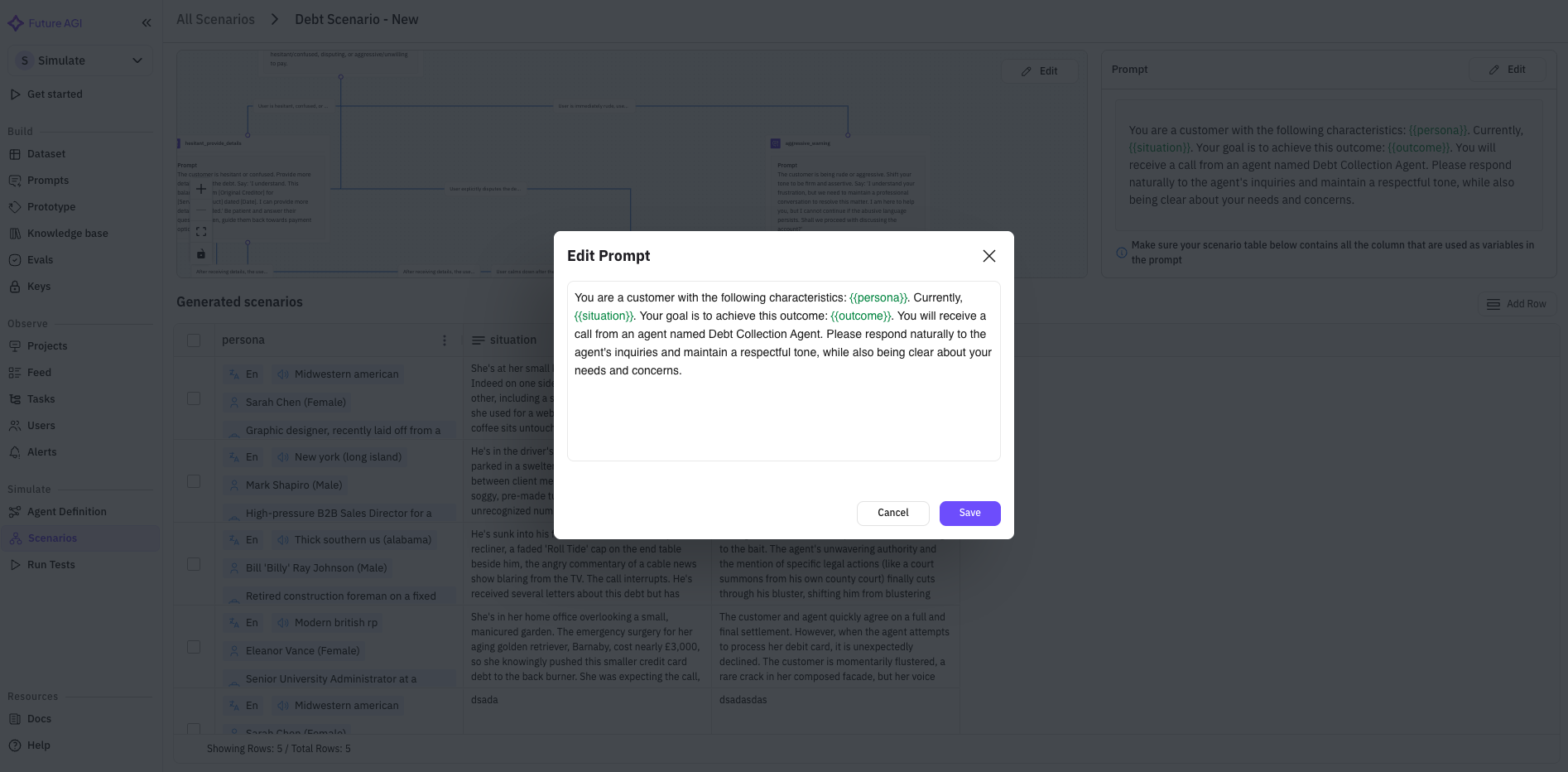Open Agent Definition in sidebar
This screenshot has height=772, width=1568.
(x=66, y=512)
